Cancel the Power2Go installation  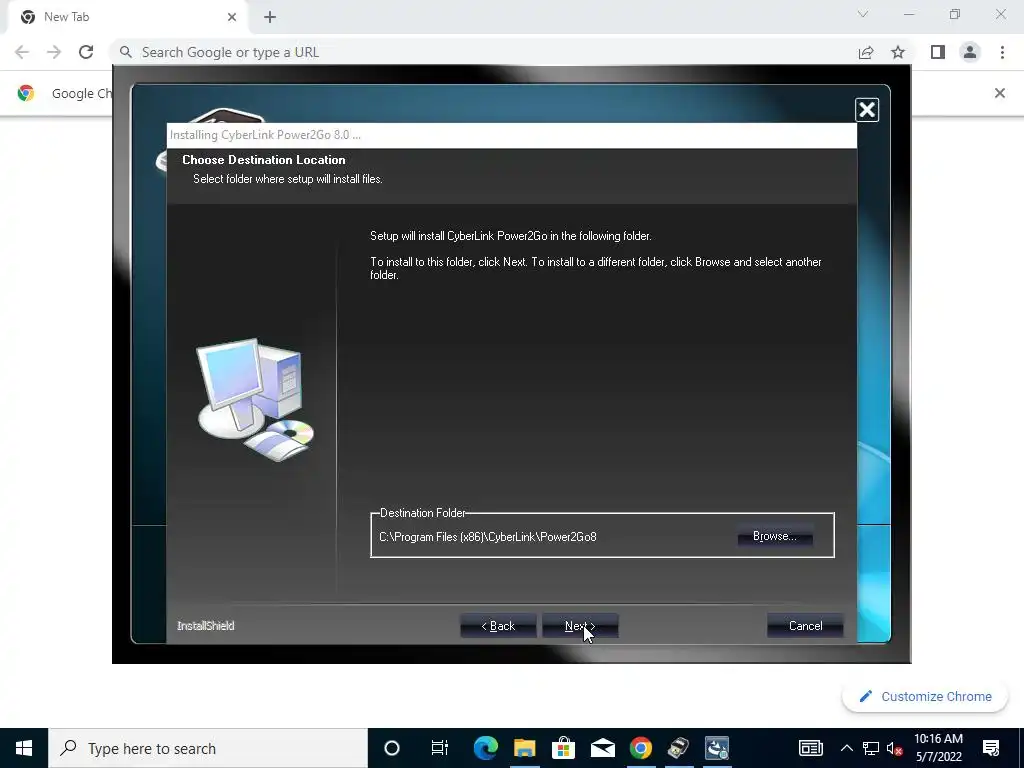(x=805, y=626)
